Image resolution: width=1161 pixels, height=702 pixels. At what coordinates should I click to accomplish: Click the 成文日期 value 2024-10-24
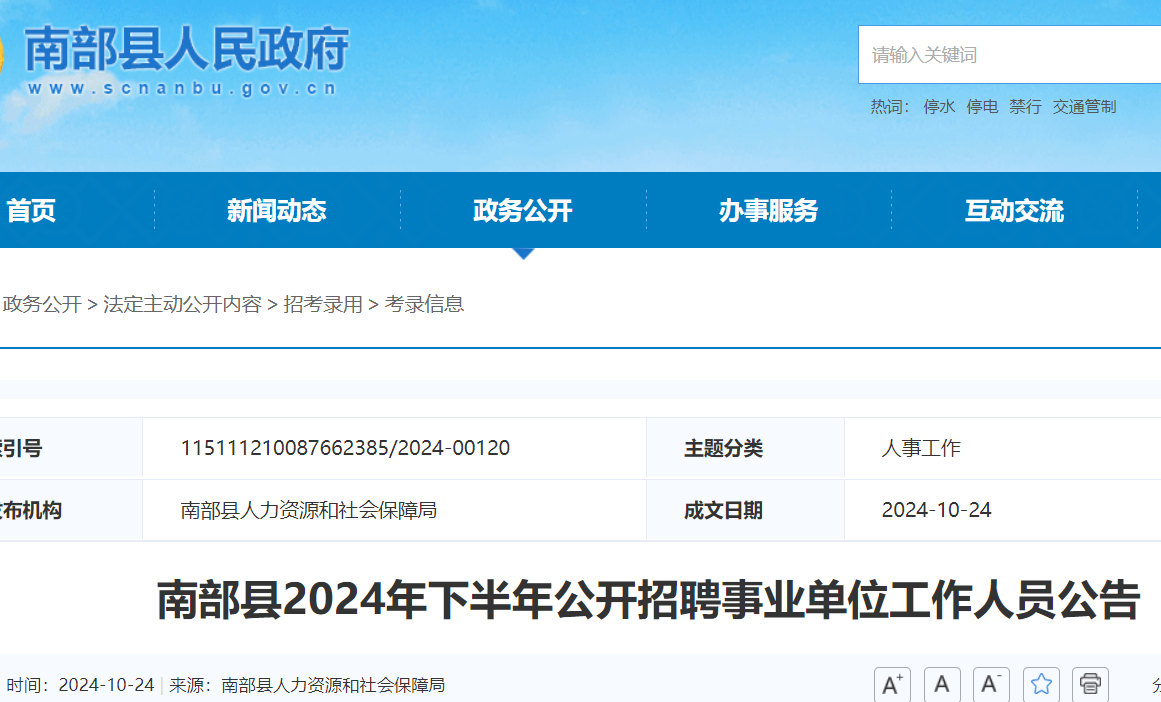[x=936, y=510]
